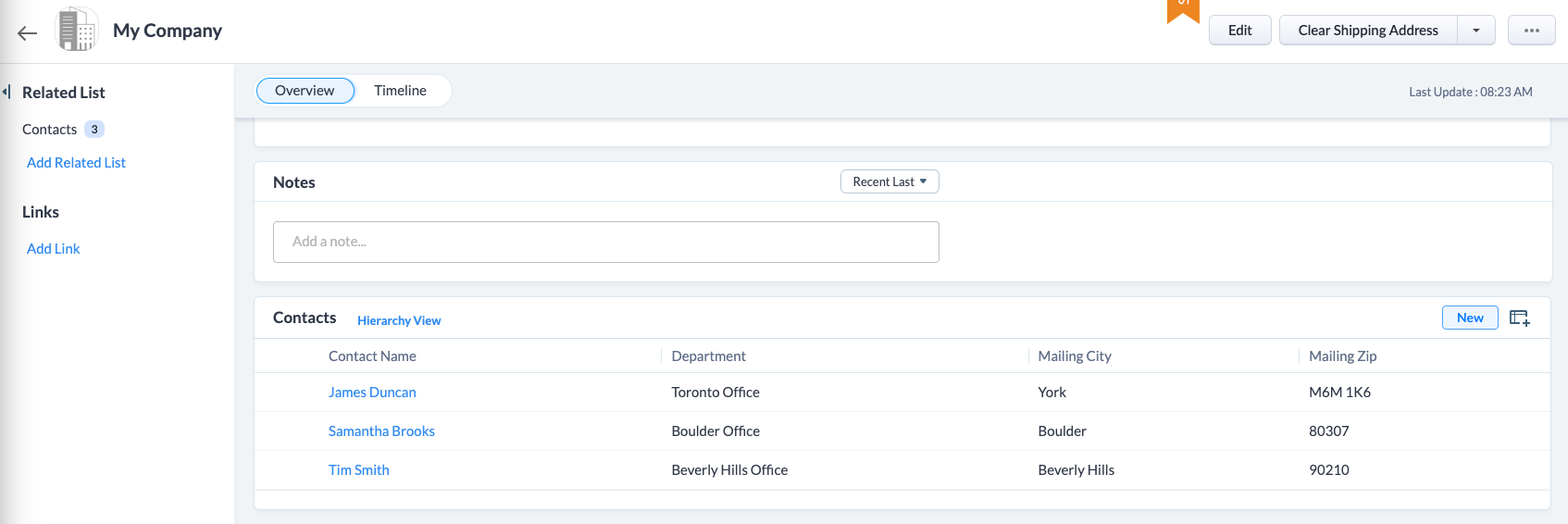
Task: Jump to Contacts in Related List sidebar
Action: tap(50, 130)
